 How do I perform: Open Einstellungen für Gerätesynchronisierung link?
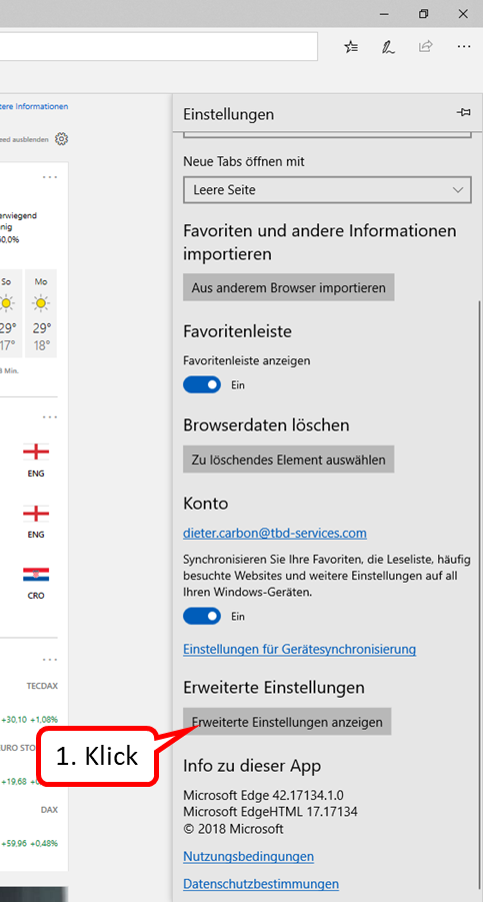click(300, 649)
